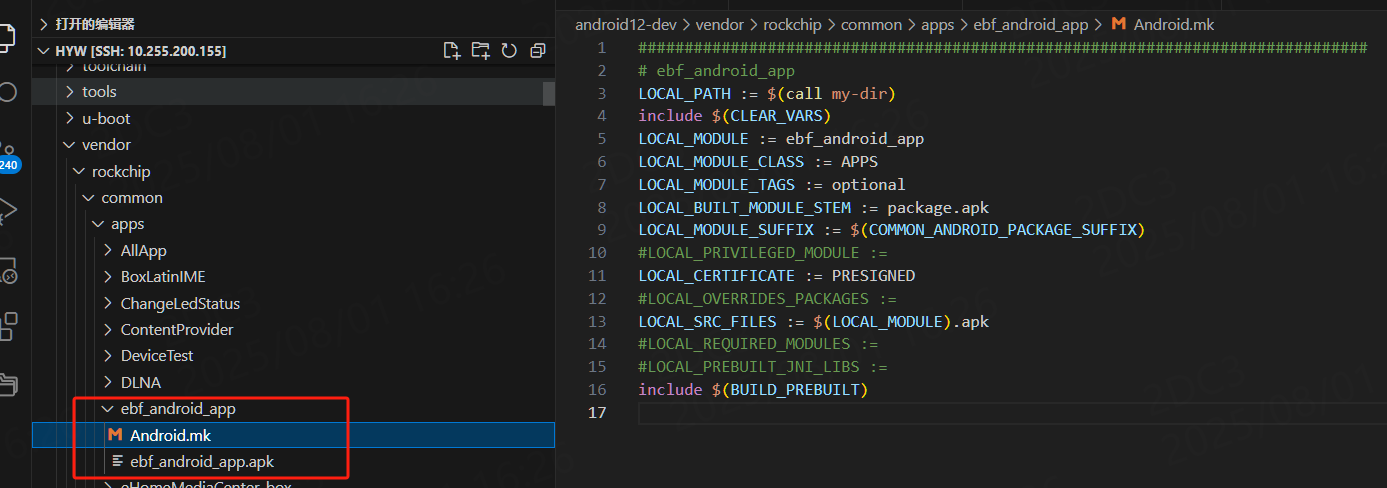Click the explorer tree scrollbar thumb
This screenshot has height=488, width=1387.
(549, 93)
